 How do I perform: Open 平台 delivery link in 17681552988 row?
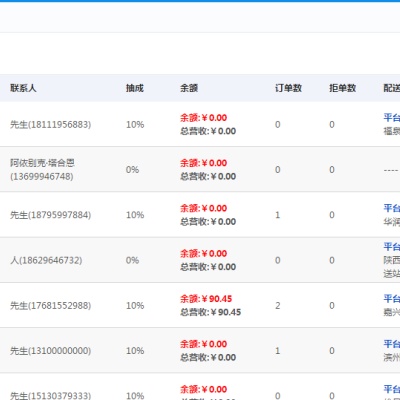(392, 298)
